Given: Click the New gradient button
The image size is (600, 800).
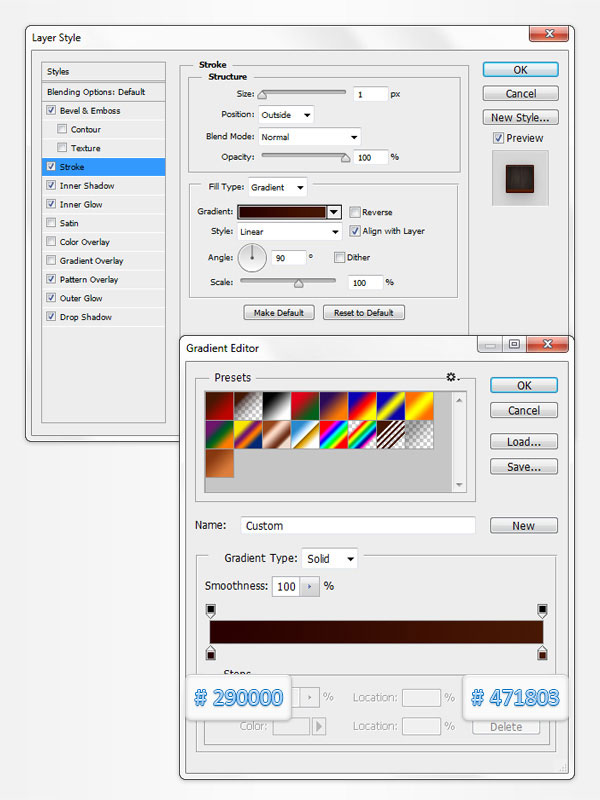Looking at the screenshot, I should tap(524, 526).
